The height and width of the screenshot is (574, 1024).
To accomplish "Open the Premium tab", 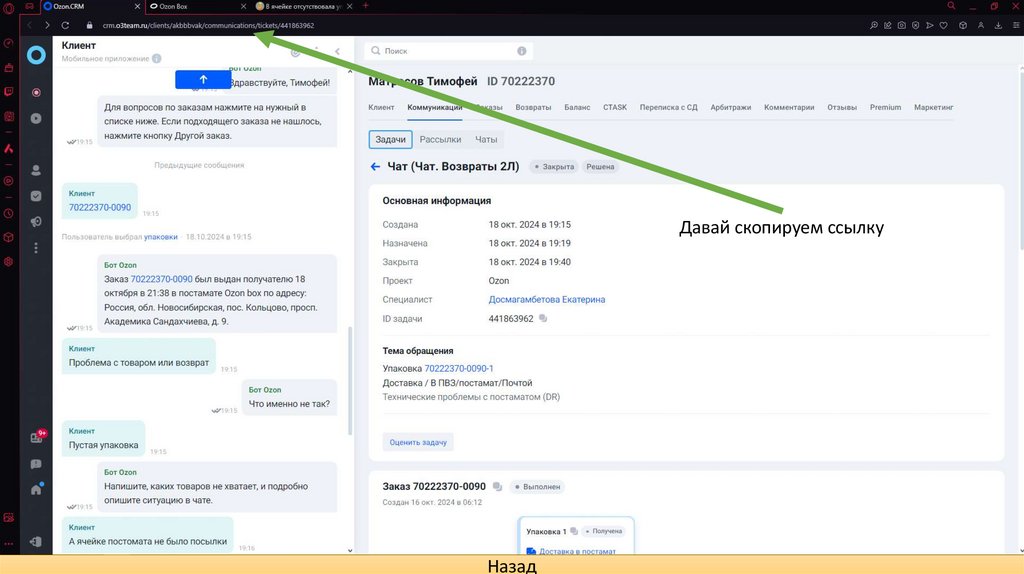I will tap(885, 107).
